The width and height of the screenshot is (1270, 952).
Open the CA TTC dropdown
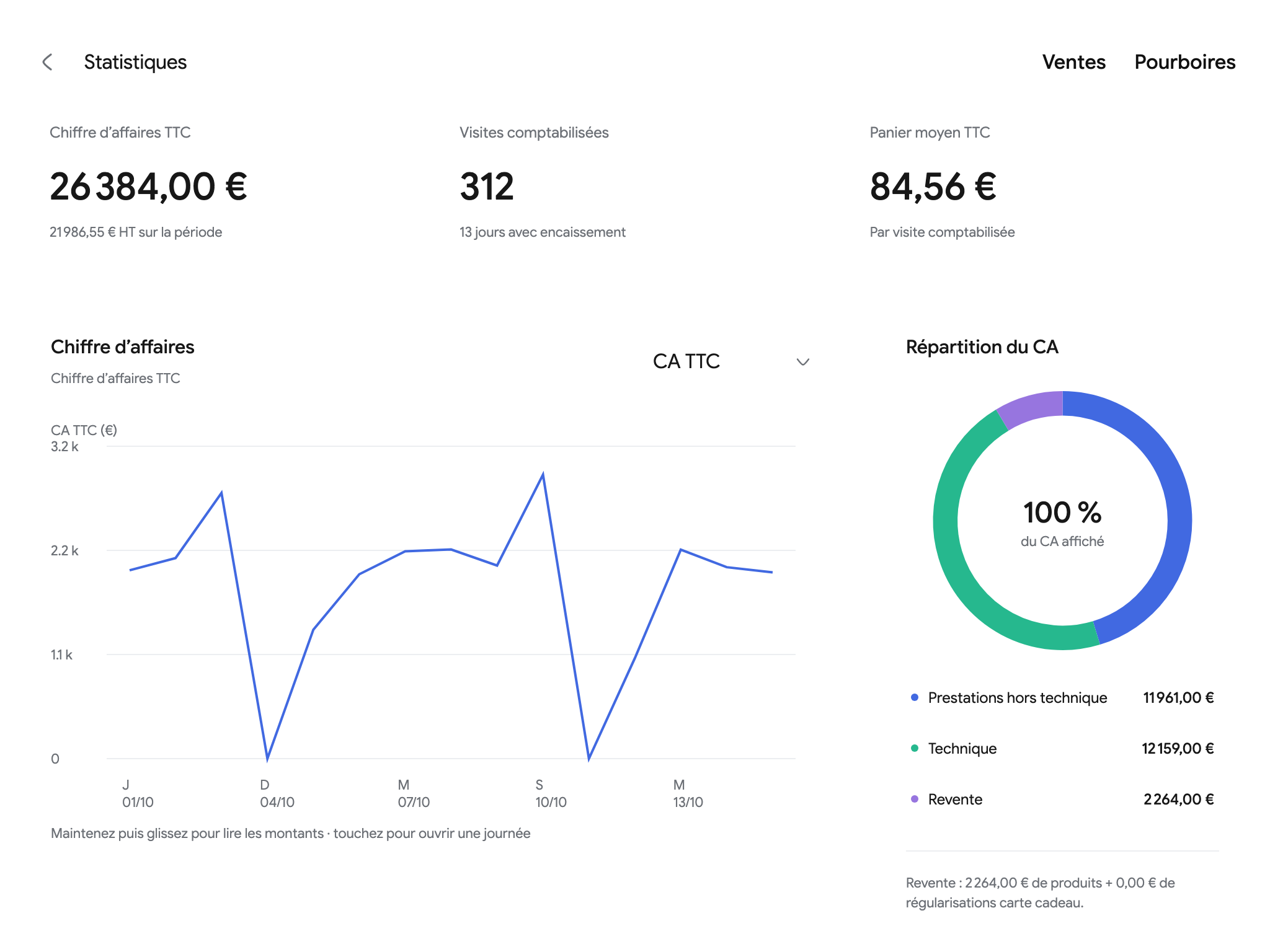731,361
